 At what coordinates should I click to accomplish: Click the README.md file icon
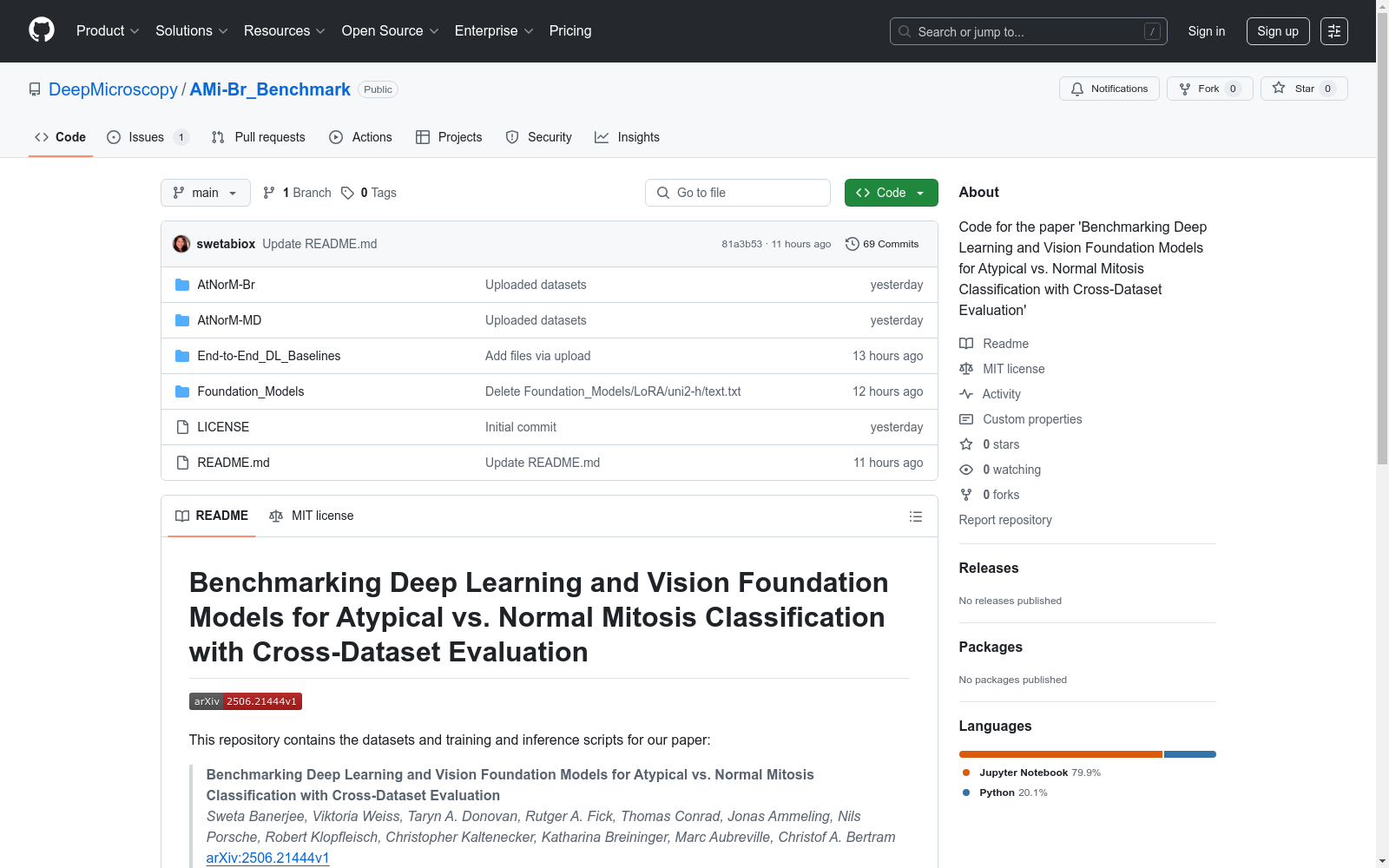(182, 463)
